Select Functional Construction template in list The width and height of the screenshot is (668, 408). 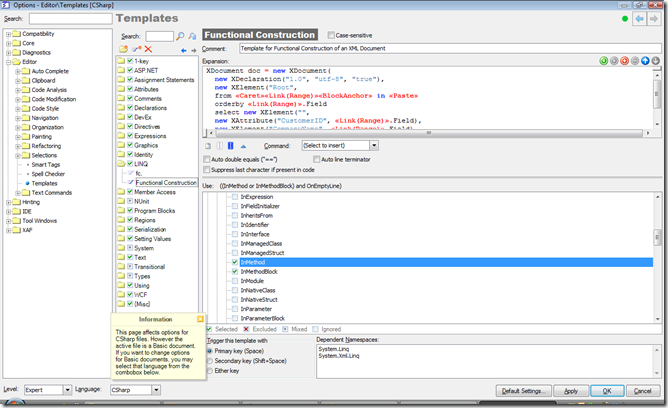tap(166, 183)
